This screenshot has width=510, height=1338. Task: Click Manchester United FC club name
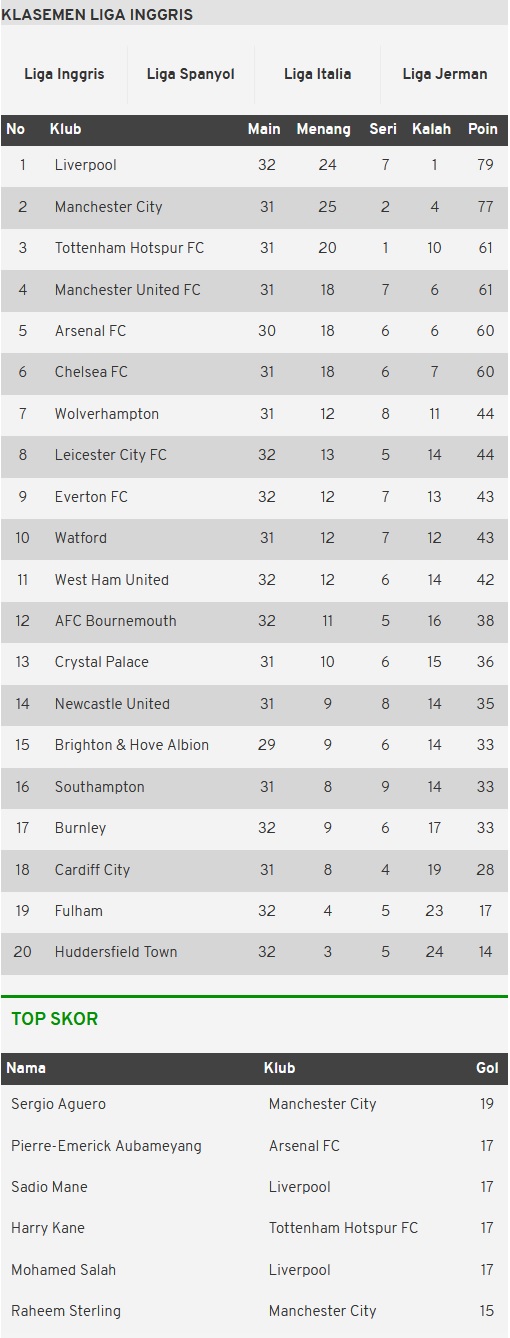(127, 290)
